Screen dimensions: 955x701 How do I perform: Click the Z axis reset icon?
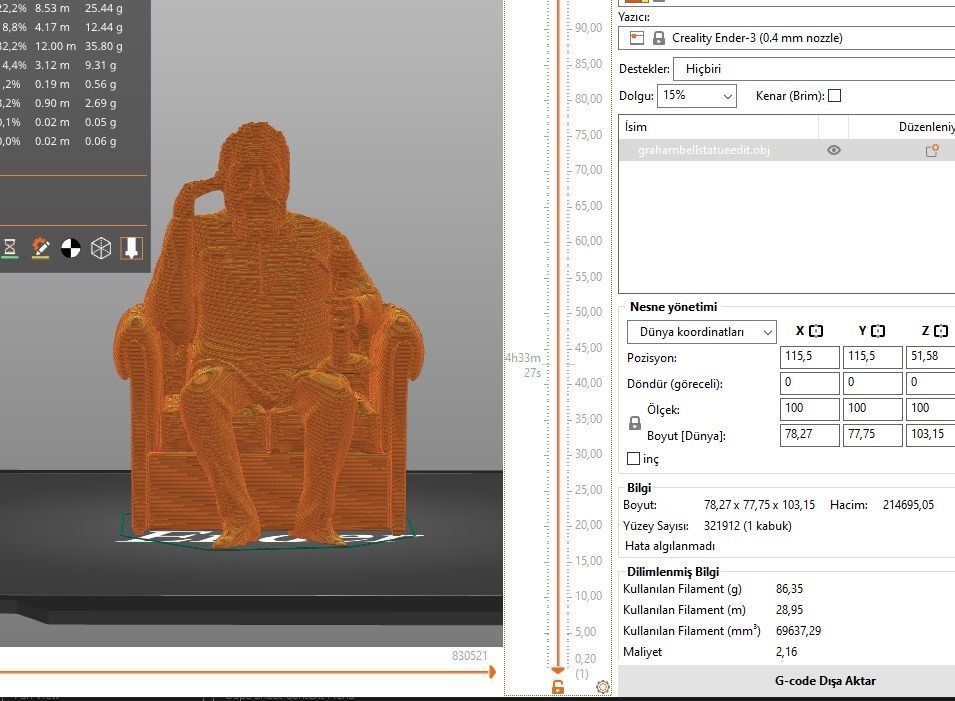[941, 331]
